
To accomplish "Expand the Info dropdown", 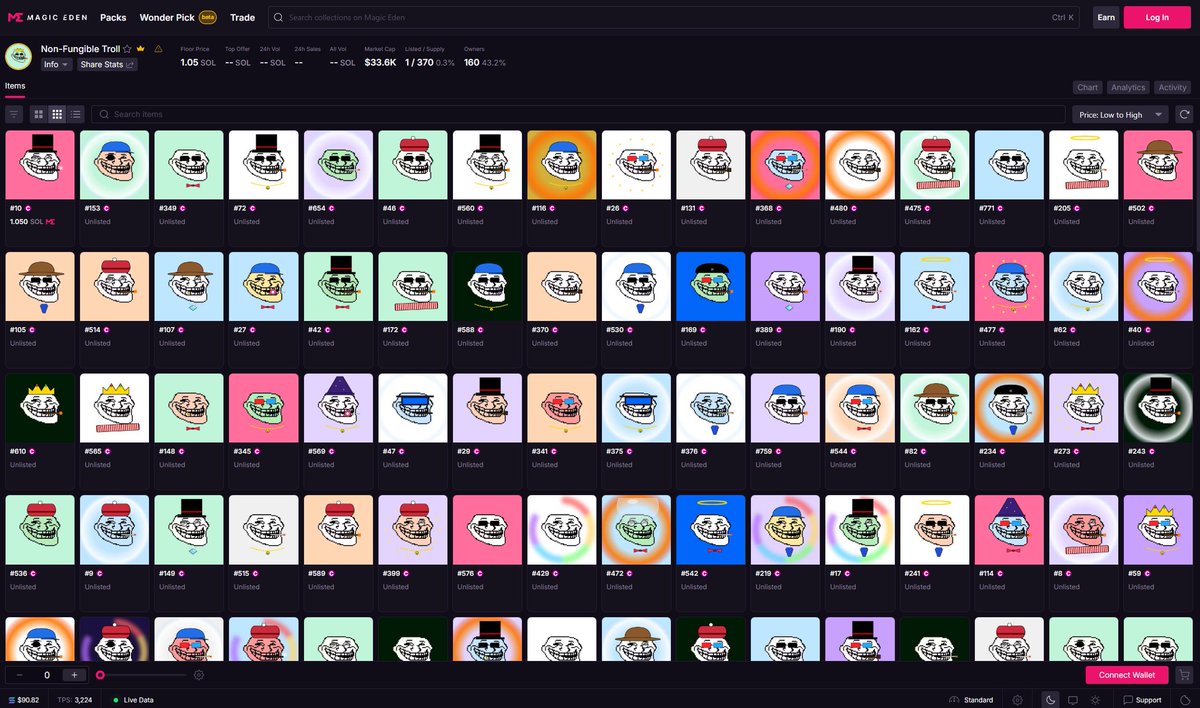I will coord(56,64).
